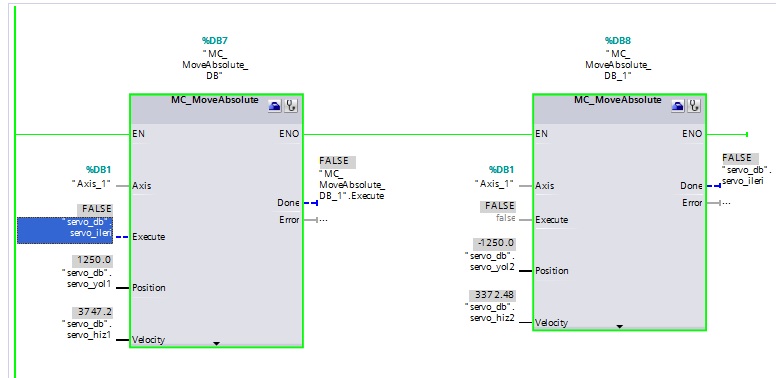Click Execute pin on DB8 block

[551, 220]
